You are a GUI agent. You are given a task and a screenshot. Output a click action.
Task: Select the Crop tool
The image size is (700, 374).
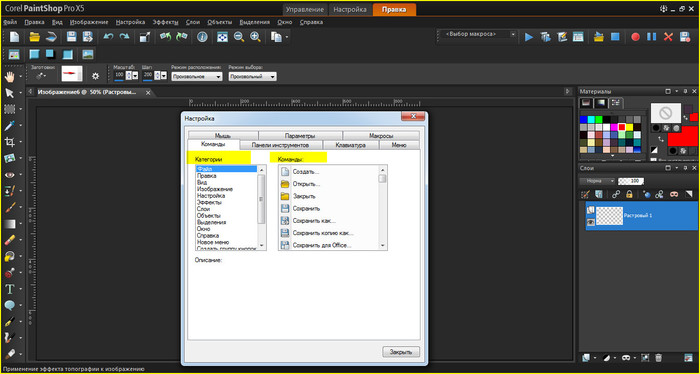(9, 142)
